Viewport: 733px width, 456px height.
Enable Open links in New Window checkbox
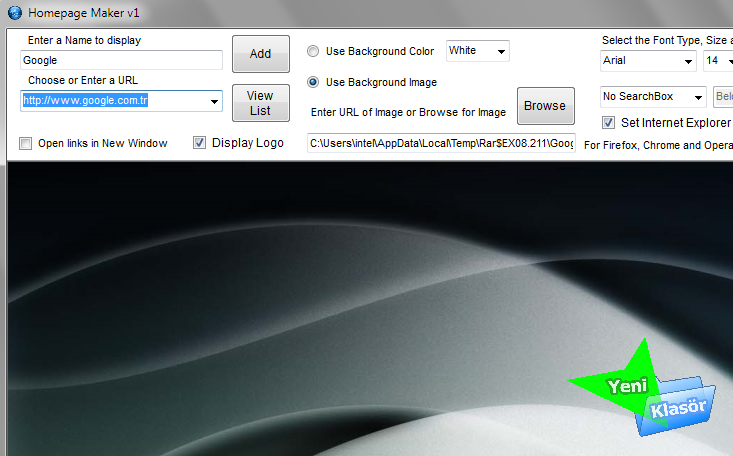click(x=26, y=143)
